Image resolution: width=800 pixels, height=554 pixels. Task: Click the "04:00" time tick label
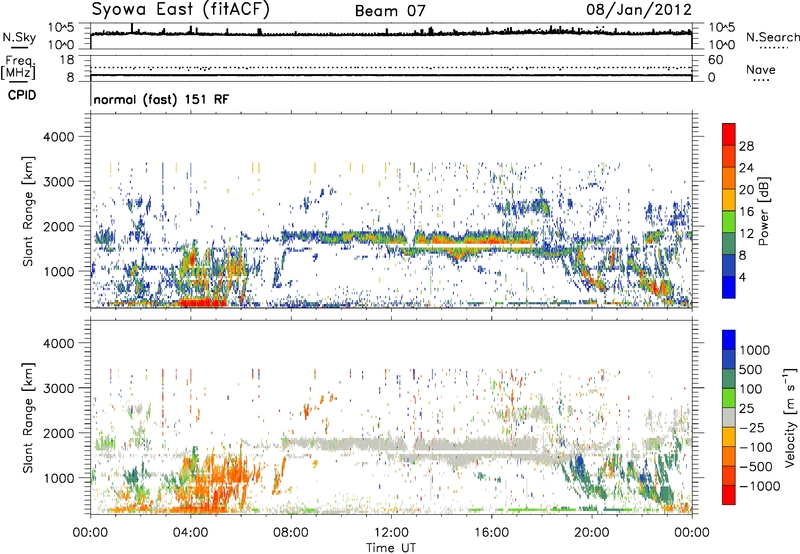coord(190,533)
